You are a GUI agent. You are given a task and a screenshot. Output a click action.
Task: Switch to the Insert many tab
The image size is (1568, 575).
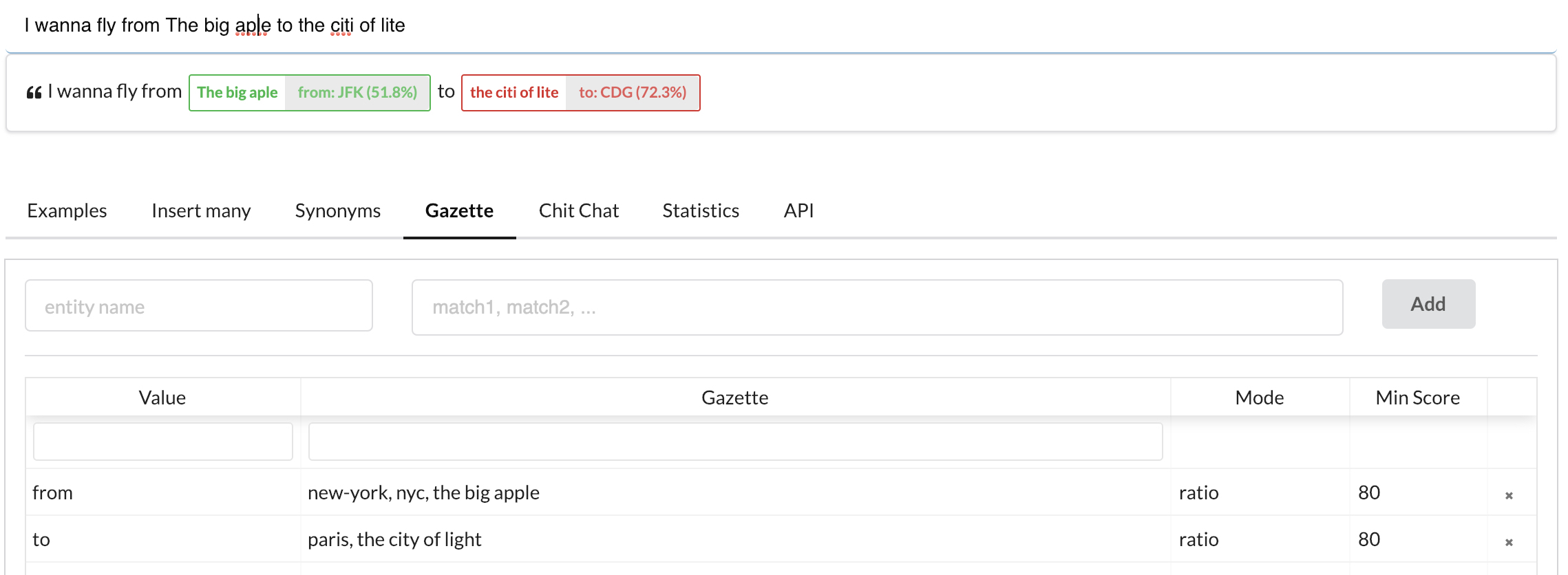coord(201,210)
